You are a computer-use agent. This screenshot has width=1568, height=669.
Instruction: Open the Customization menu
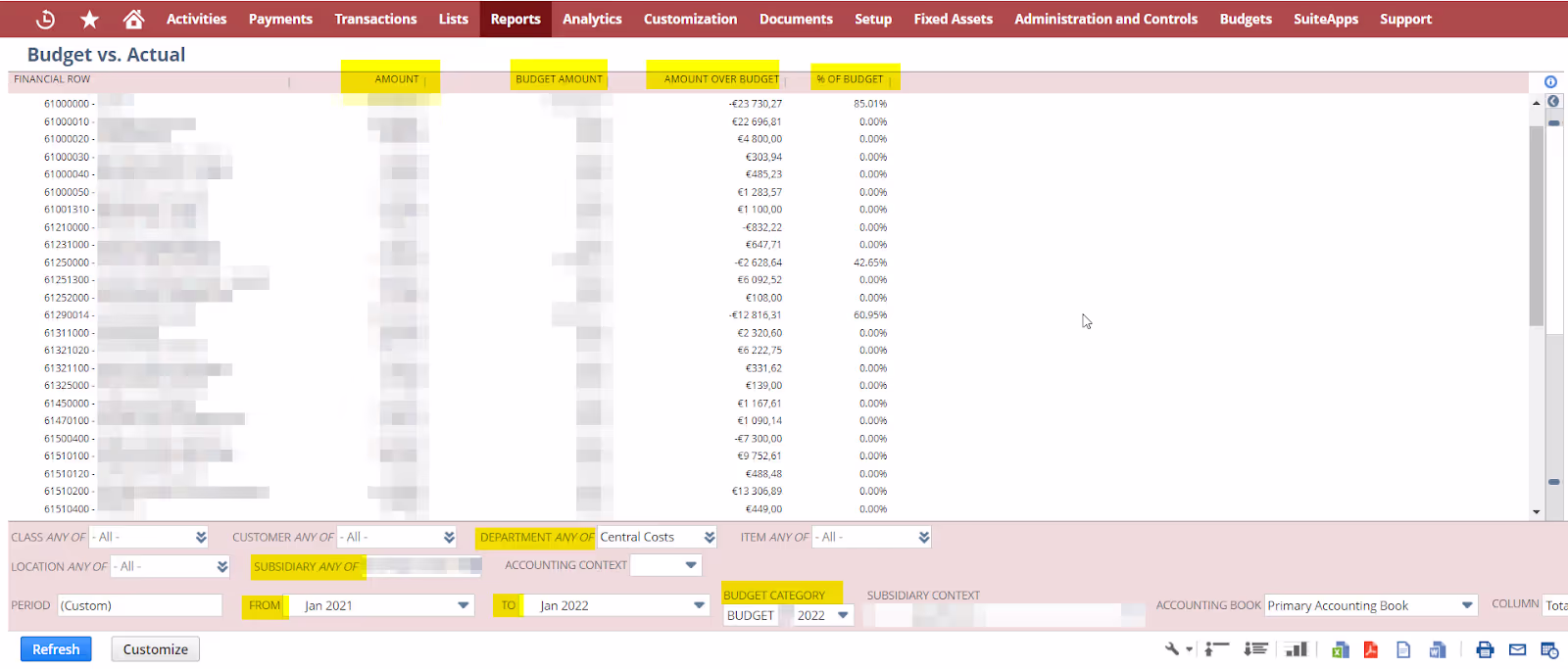click(x=690, y=19)
